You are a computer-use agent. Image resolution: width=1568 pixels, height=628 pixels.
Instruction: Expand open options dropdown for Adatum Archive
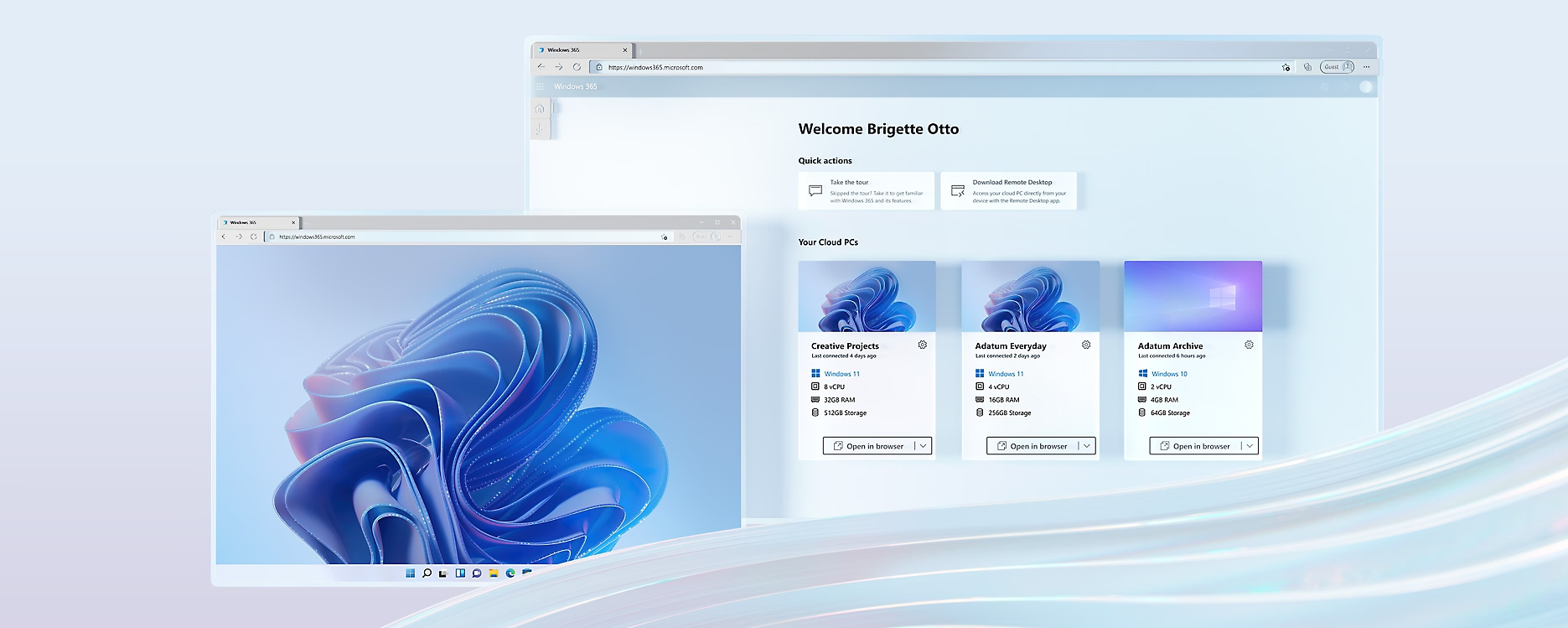click(1250, 446)
